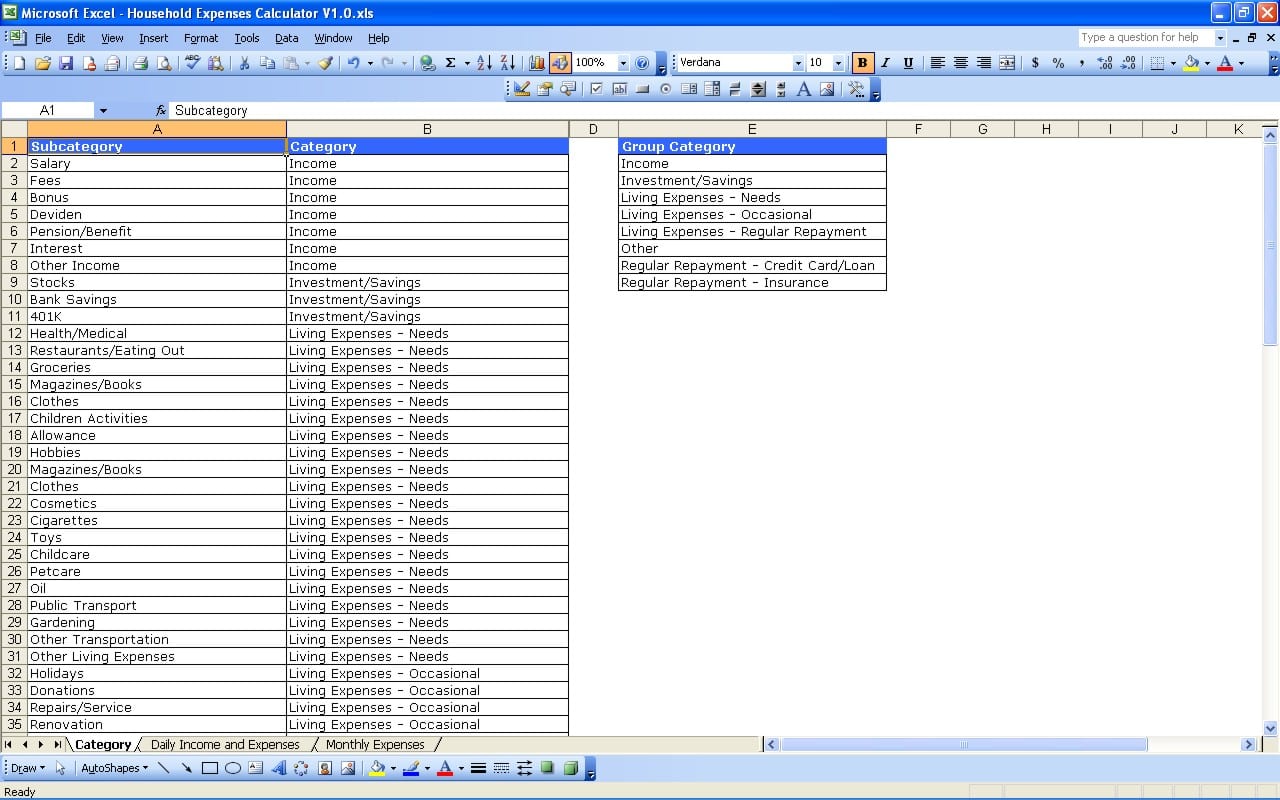Select the Spelling check icon
The image size is (1280, 800).
(x=192, y=62)
